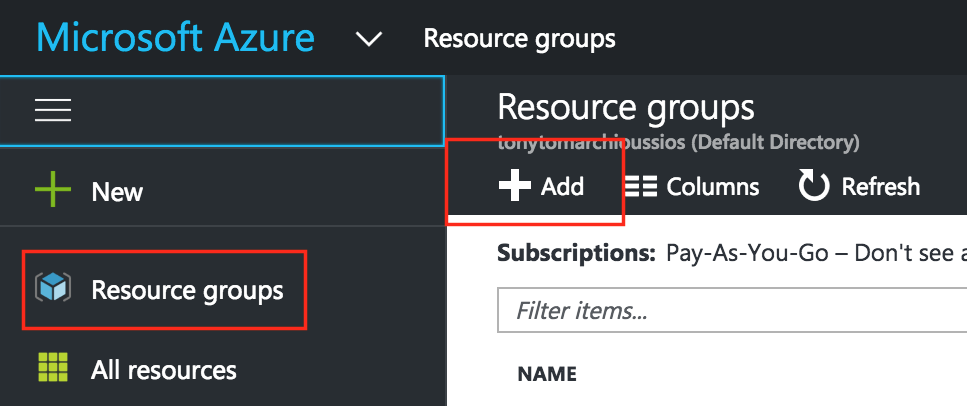Select Resource groups breadcrumb in top bar

(x=519, y=39)
